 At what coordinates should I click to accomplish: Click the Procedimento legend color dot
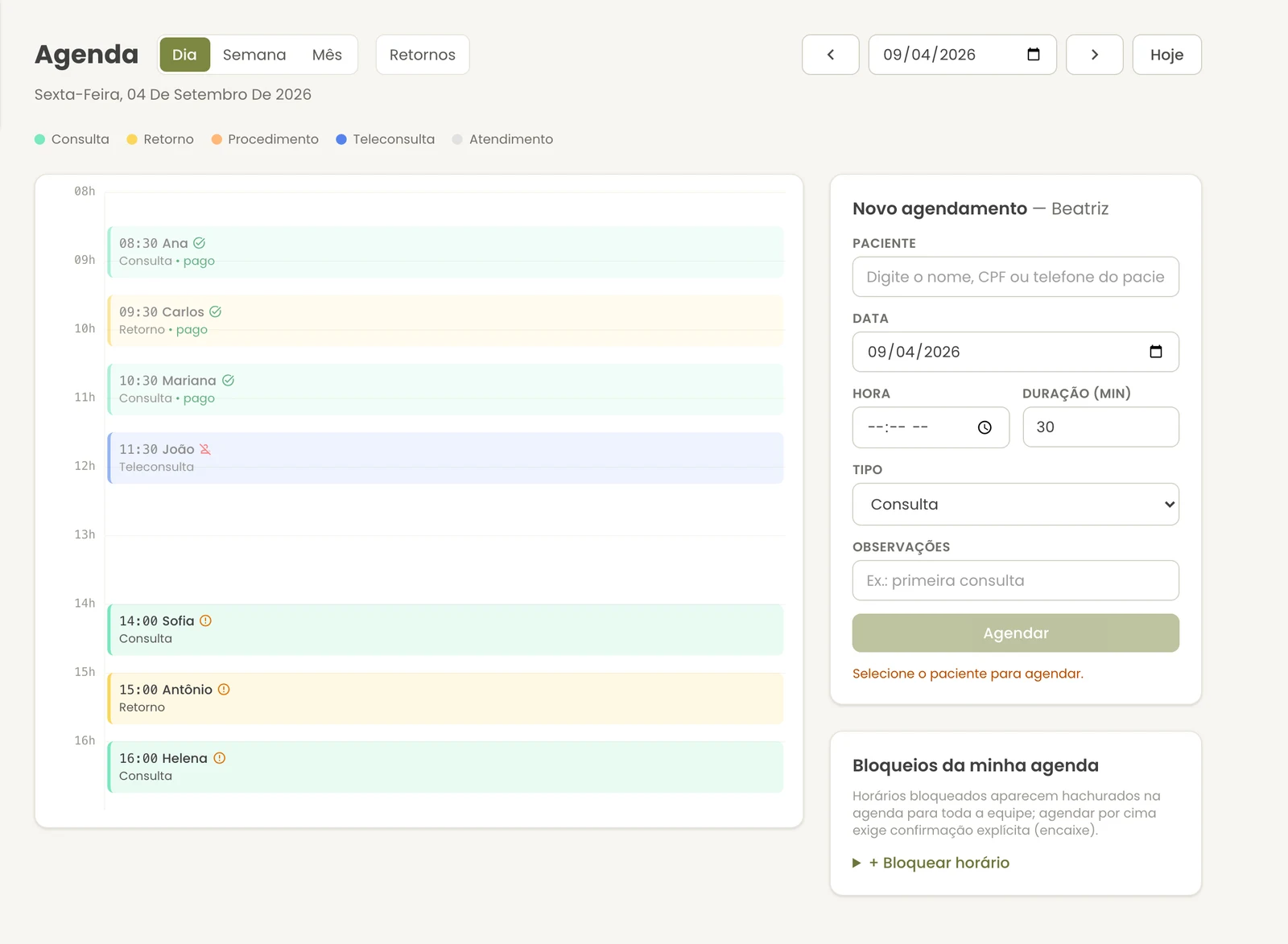pyautogui.click(x=217, y=139)
